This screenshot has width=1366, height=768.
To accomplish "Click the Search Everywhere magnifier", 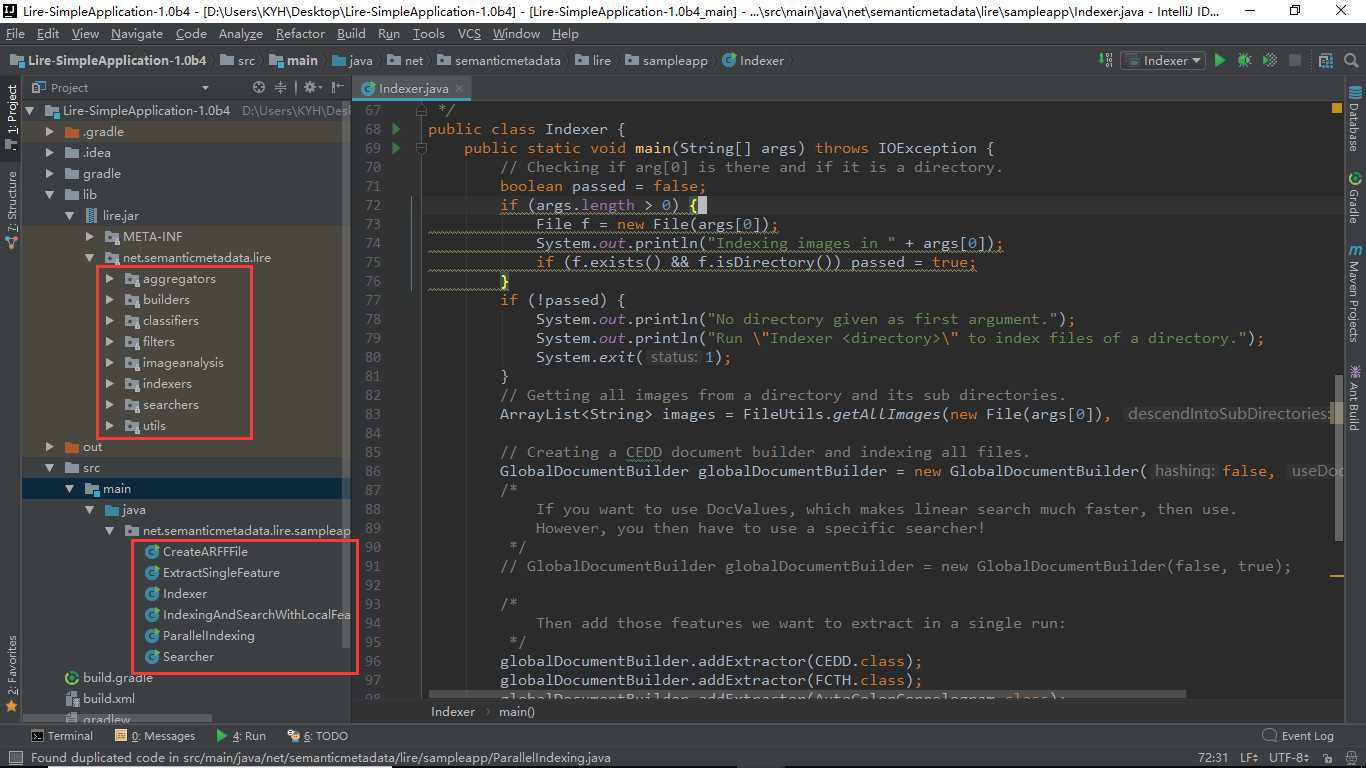I will (1349, 60).
